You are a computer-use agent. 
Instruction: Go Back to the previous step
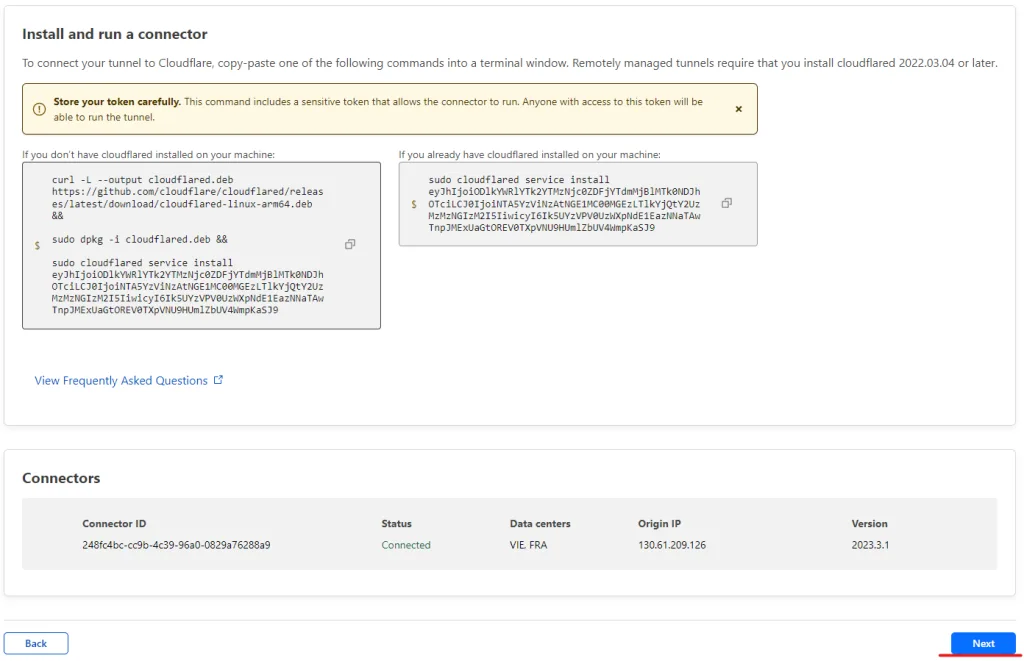pyautogui.click(x=36, y=643)
